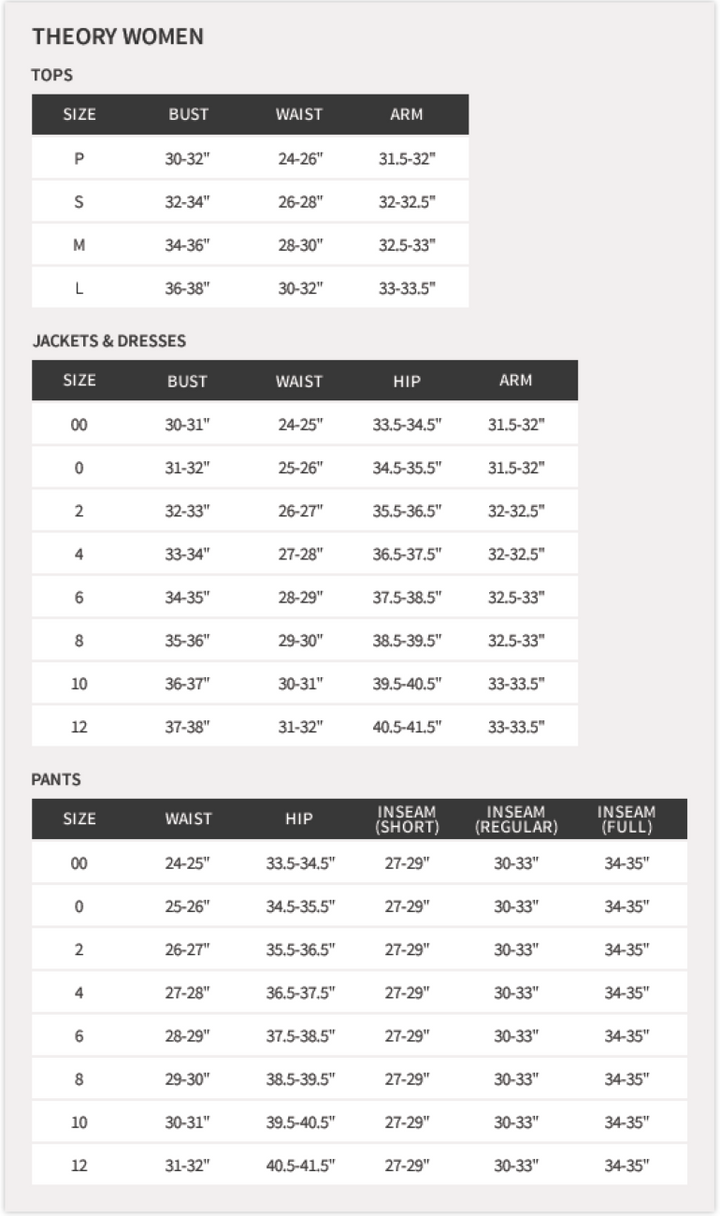Click the ARM header in the Tops table

click(406, 114)
